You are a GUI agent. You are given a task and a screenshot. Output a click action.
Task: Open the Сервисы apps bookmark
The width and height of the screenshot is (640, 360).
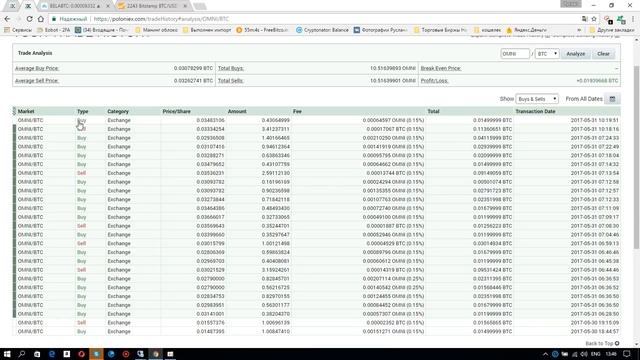coord(18,30)
